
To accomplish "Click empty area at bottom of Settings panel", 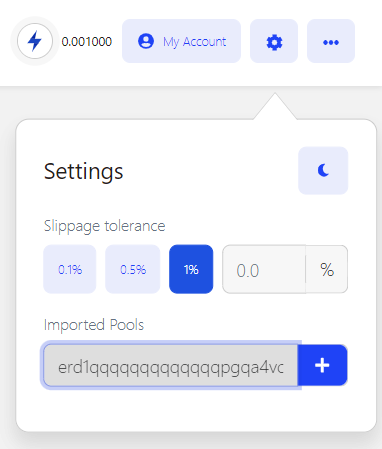I will click(x=196, y=410).
